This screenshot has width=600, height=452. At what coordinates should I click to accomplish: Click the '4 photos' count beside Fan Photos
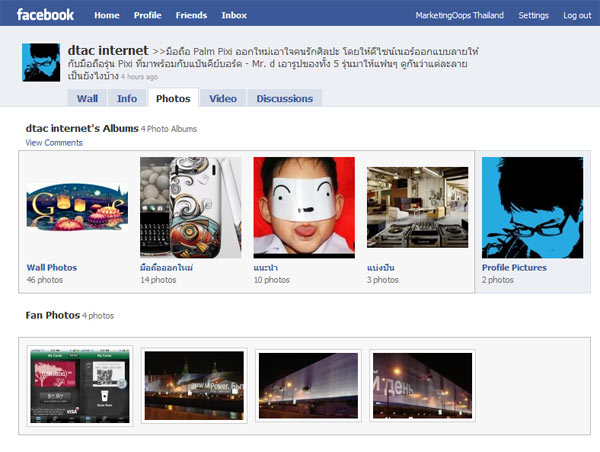[98, 316]
